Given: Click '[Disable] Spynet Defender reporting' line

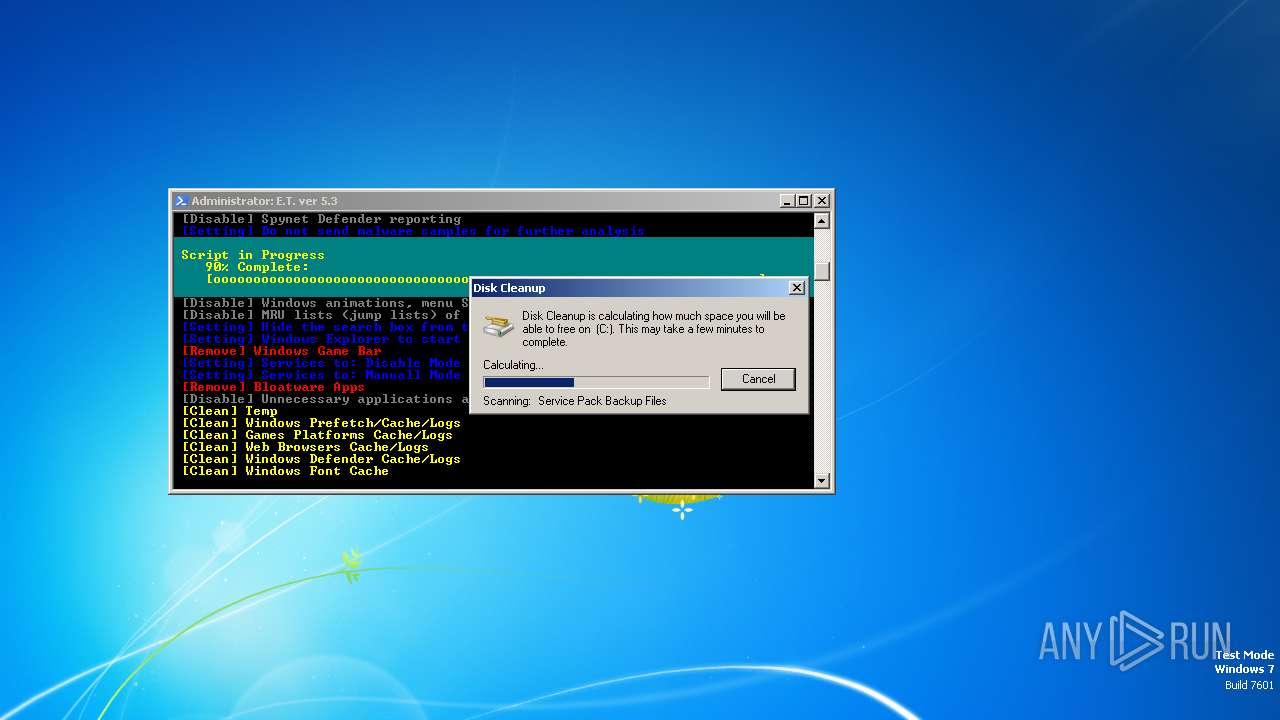Looking at the screenshot, I should click(321, 219).
